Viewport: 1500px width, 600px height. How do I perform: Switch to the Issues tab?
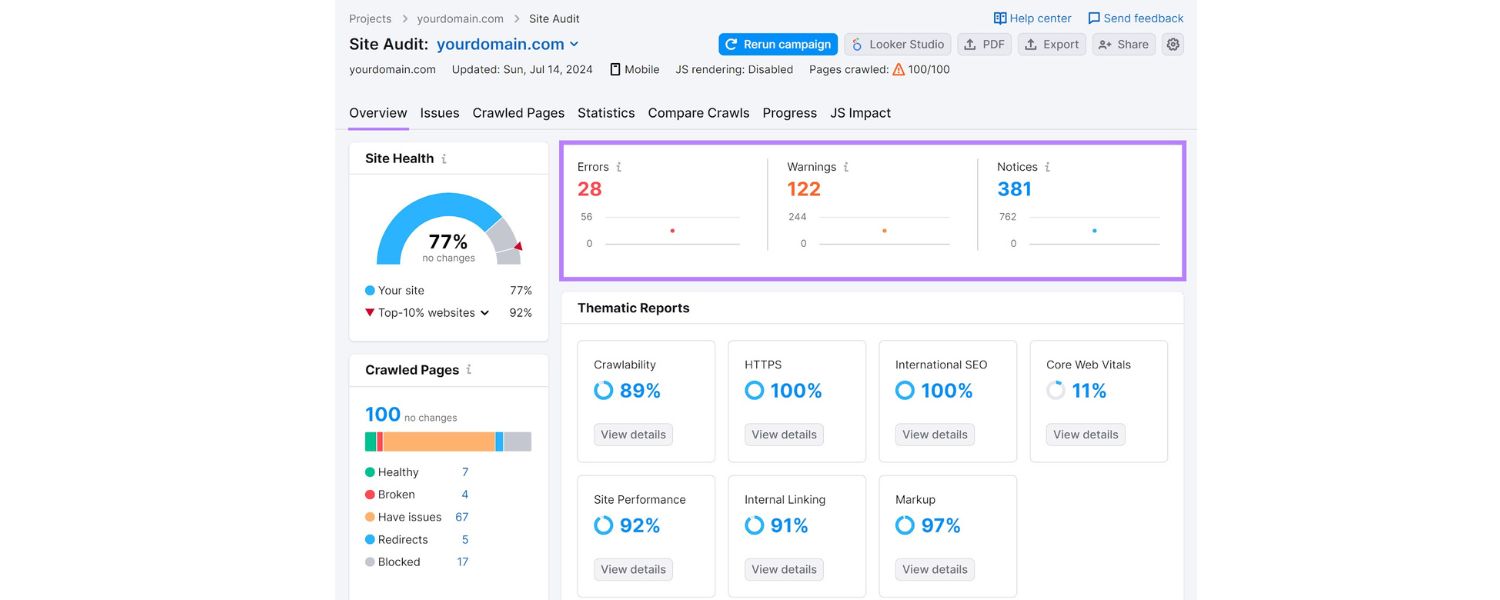[439, 113]
